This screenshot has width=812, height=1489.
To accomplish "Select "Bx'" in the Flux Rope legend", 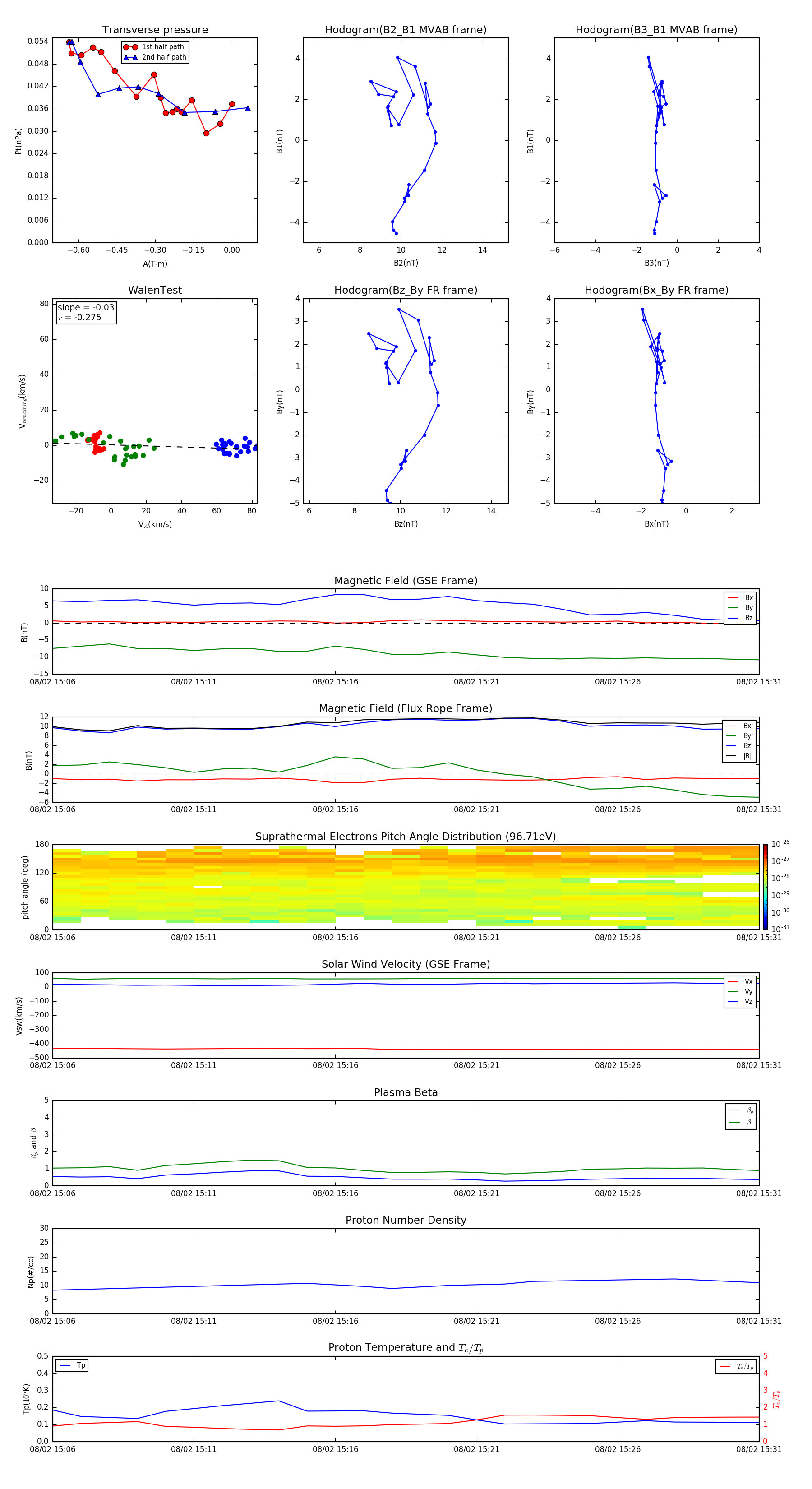I will pos(740,726).
